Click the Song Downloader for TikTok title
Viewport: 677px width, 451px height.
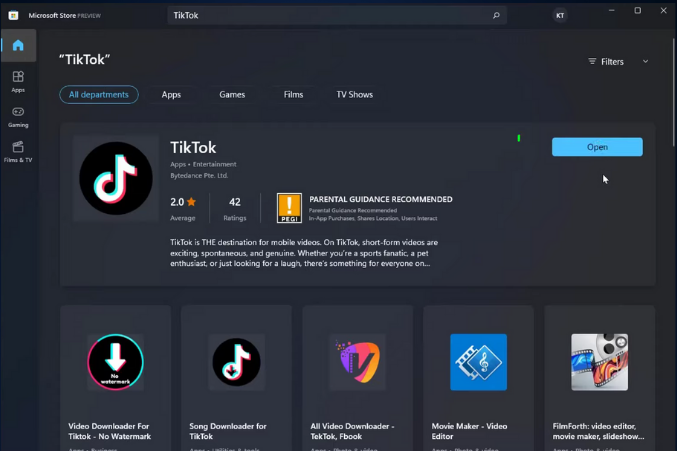click(x=228, y=431)
